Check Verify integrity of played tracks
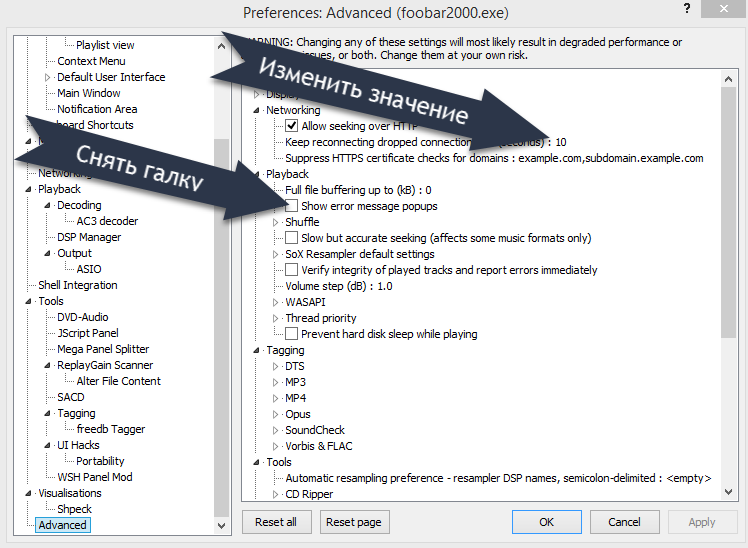 pos(292,270)
